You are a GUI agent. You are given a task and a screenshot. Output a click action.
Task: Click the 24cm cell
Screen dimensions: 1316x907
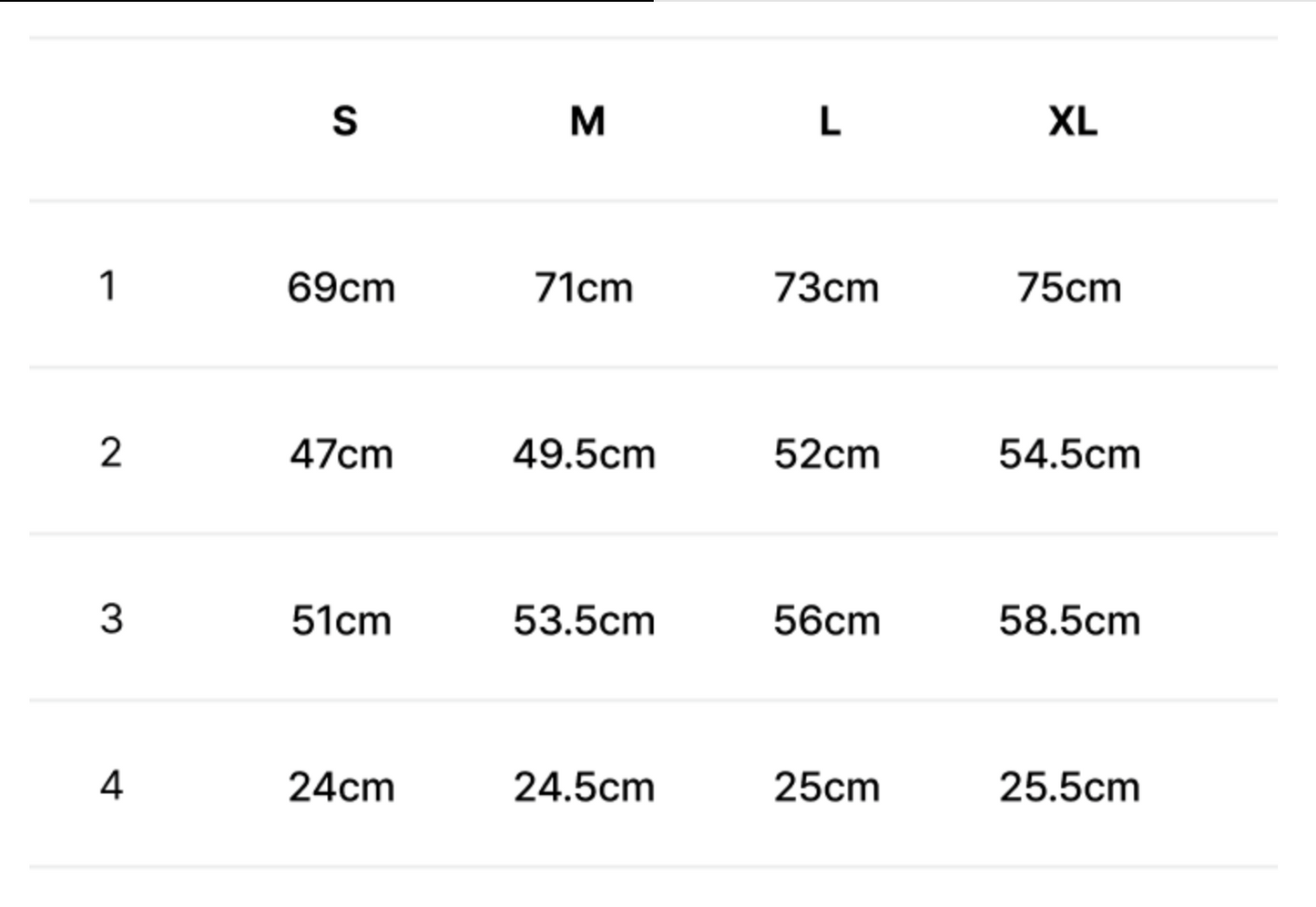pyautogui.click(x=342, y=788)
